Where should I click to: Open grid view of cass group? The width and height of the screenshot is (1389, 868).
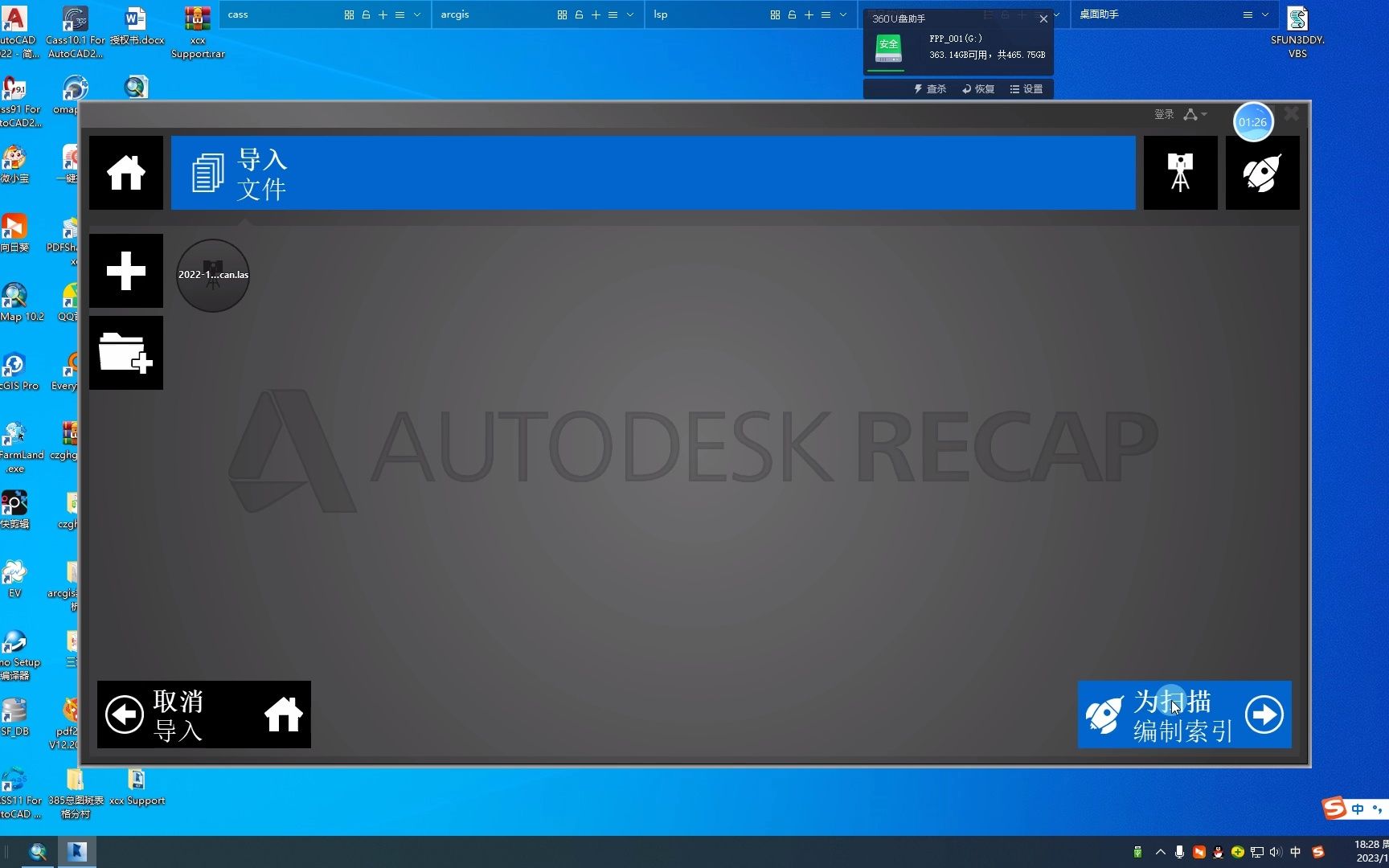pos(349,14)
